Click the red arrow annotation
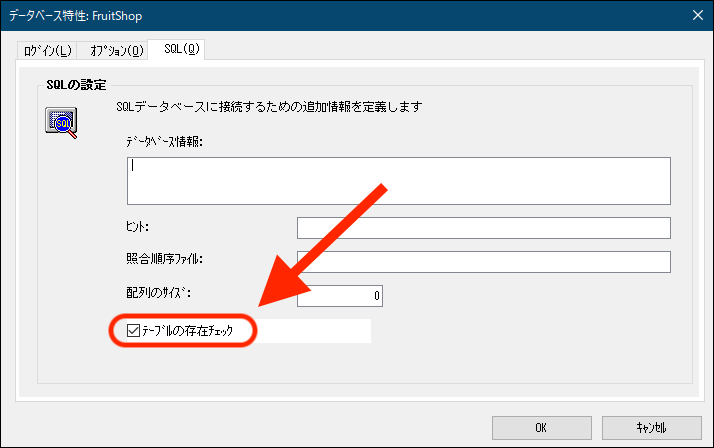714x448 pixels. click(320, 245)
